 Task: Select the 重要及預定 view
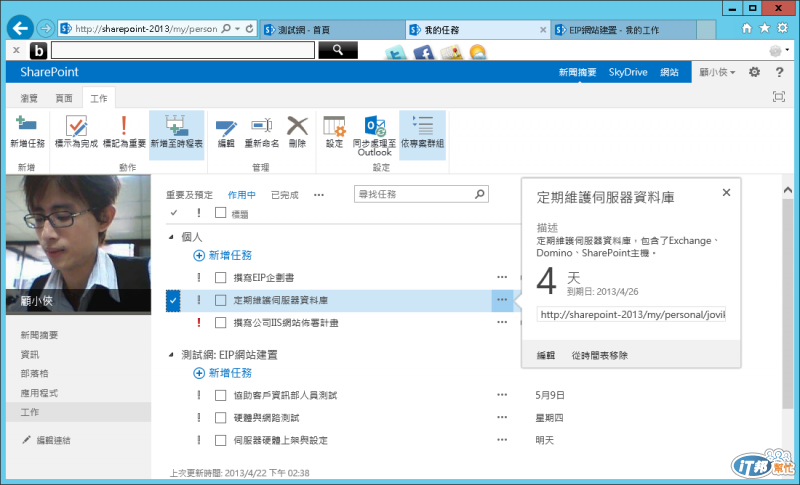click(x=189, y=195)
